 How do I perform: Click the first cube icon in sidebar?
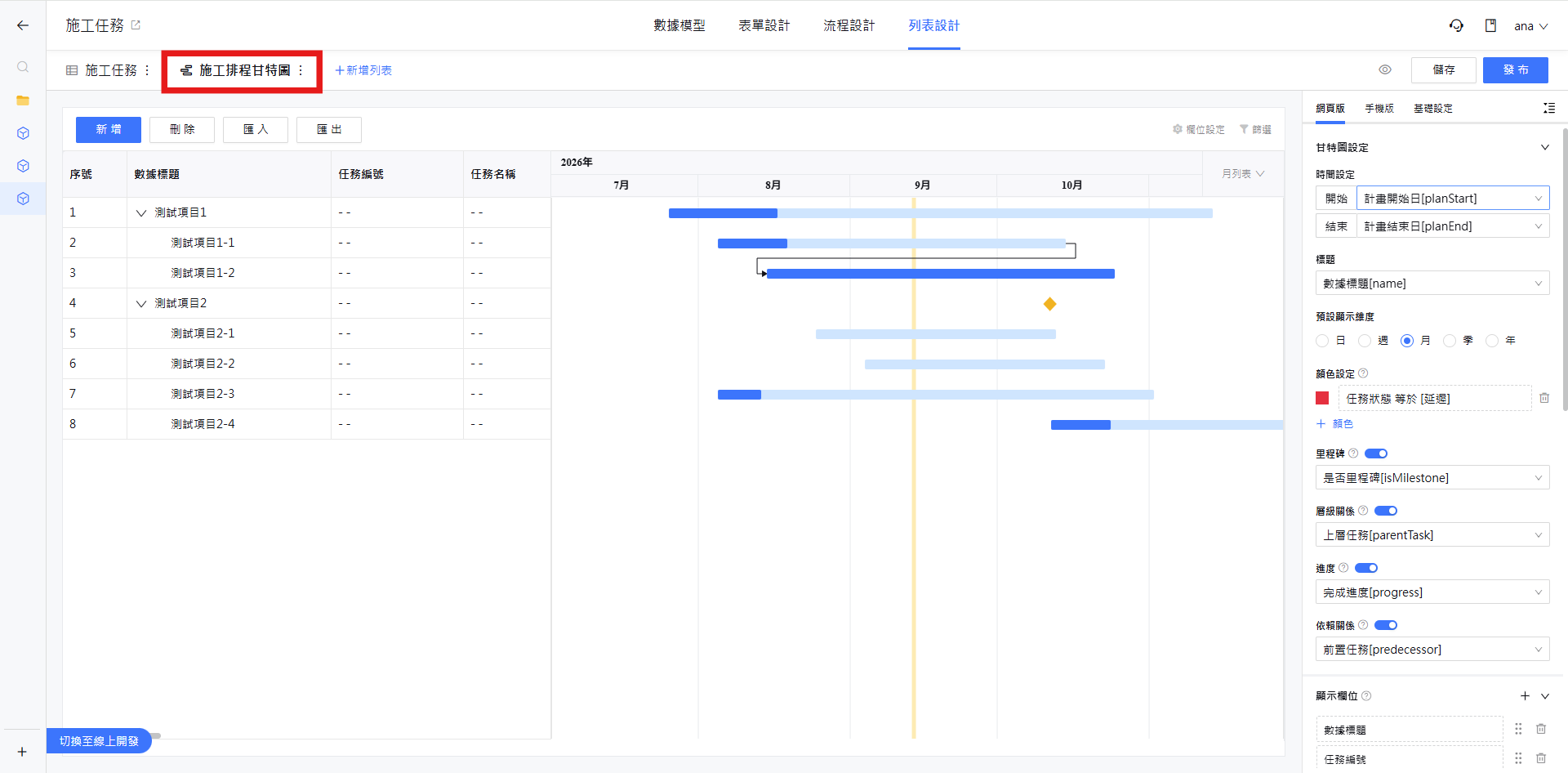click(x=23, y=133)
